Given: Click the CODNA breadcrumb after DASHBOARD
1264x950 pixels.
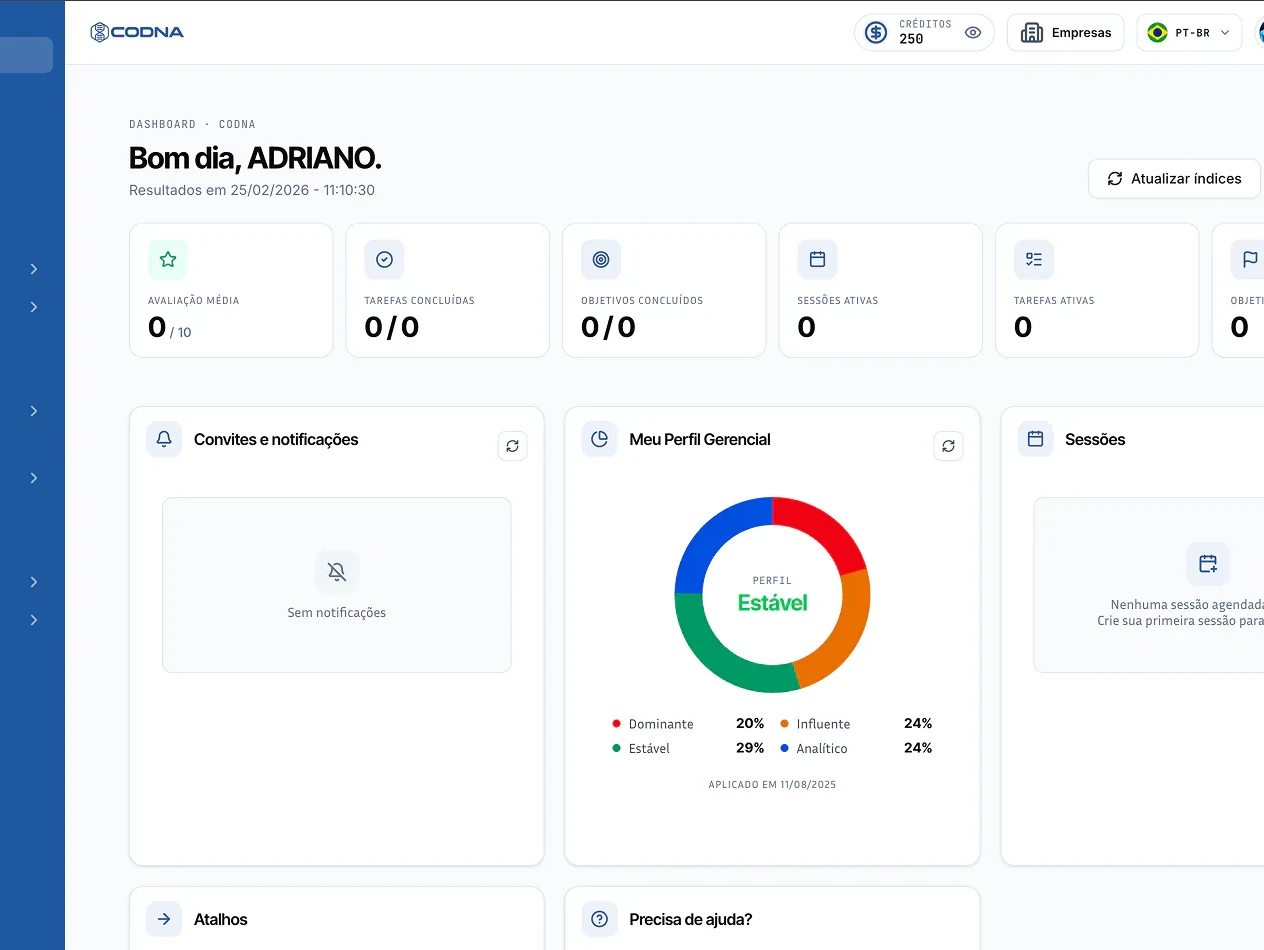Looking at the screenshot, I should coord(237,124).
